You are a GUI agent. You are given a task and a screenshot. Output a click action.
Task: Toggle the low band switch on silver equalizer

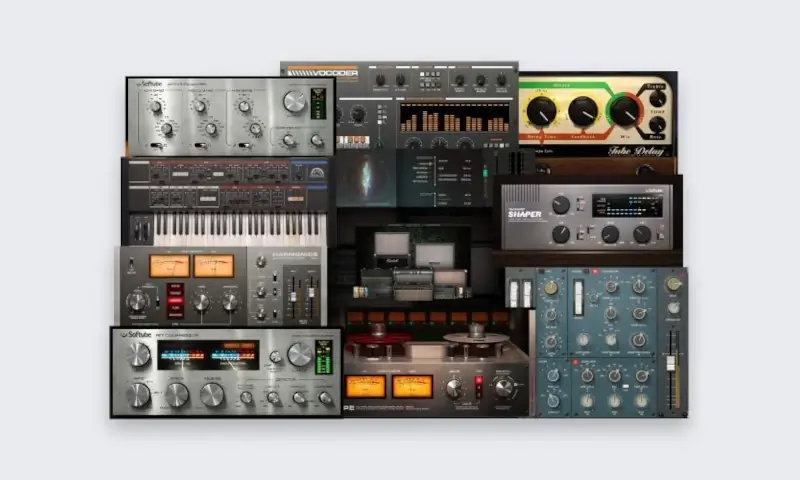click(x=157, y=146)
